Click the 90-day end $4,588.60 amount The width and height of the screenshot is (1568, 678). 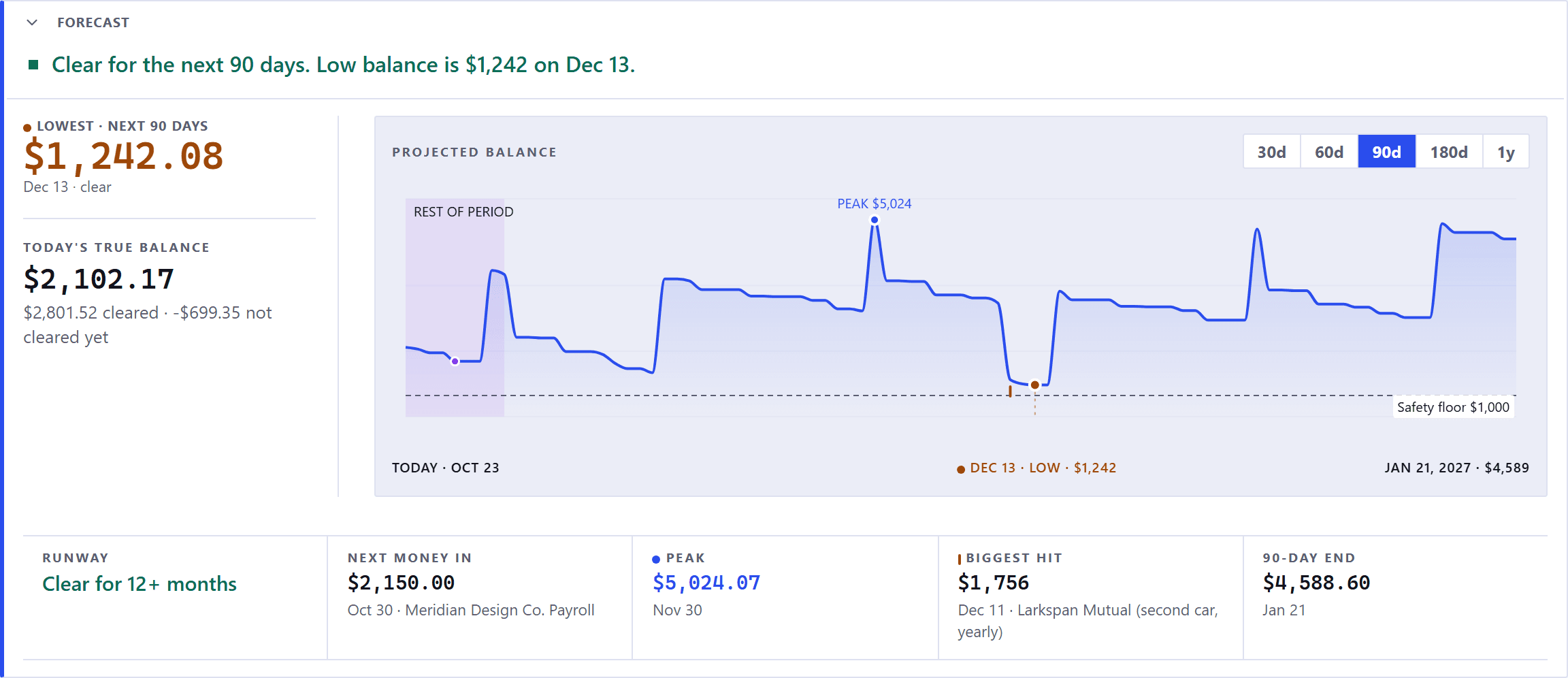click(1317, 583)
